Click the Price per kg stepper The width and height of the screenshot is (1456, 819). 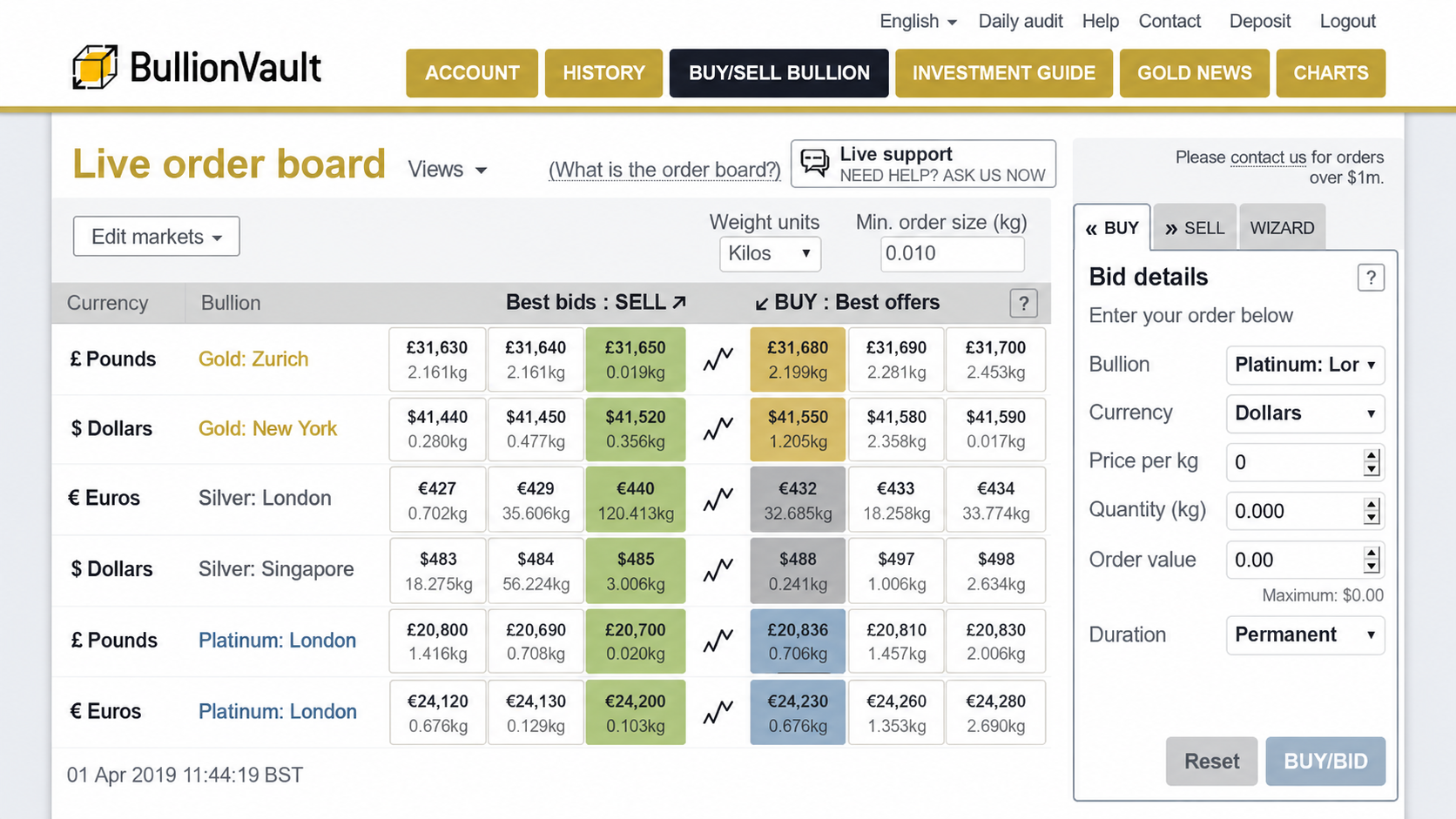tap(1372, 462)
